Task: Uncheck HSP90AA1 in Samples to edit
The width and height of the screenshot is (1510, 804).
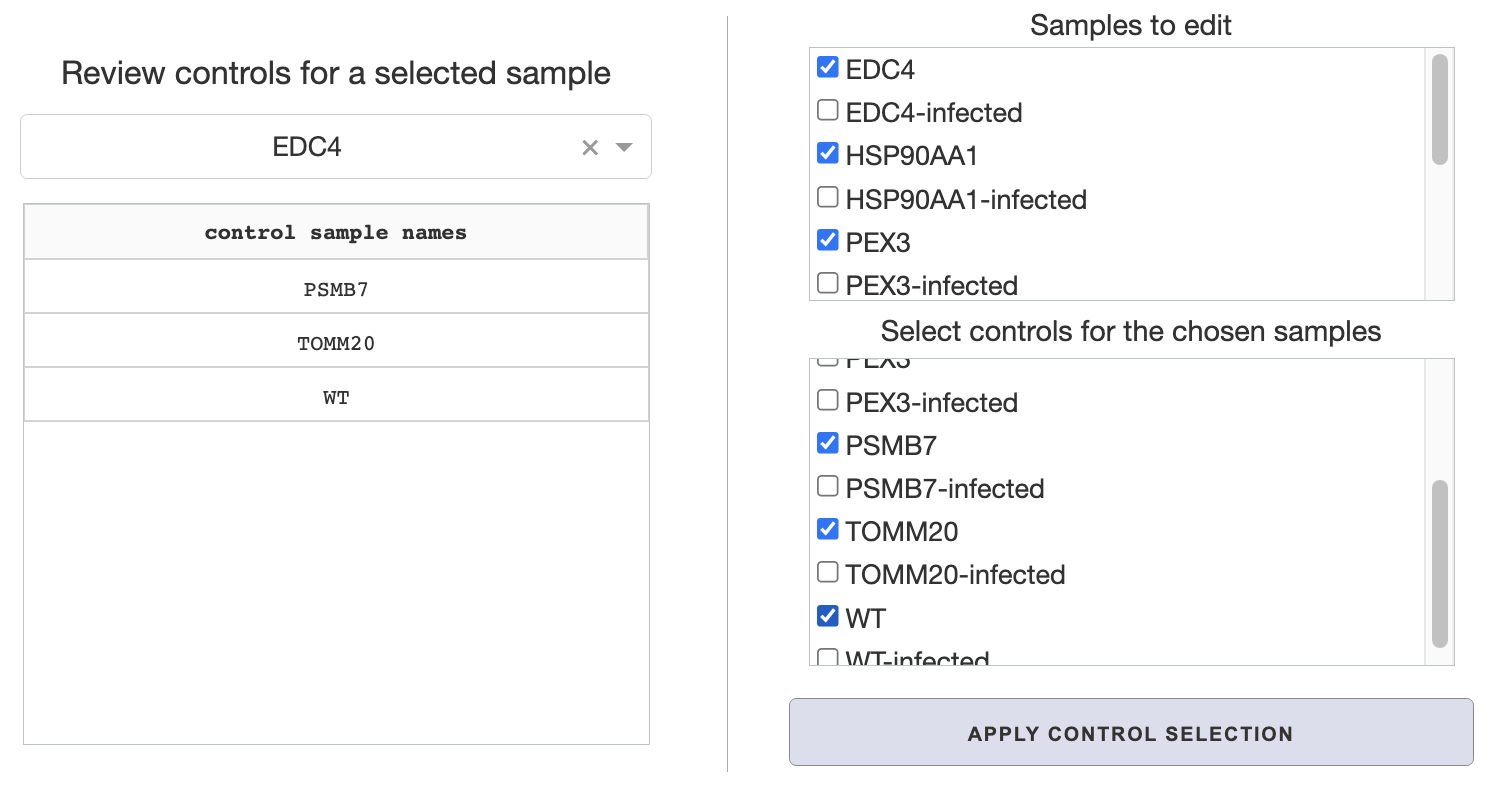Action: click(827, 153)
